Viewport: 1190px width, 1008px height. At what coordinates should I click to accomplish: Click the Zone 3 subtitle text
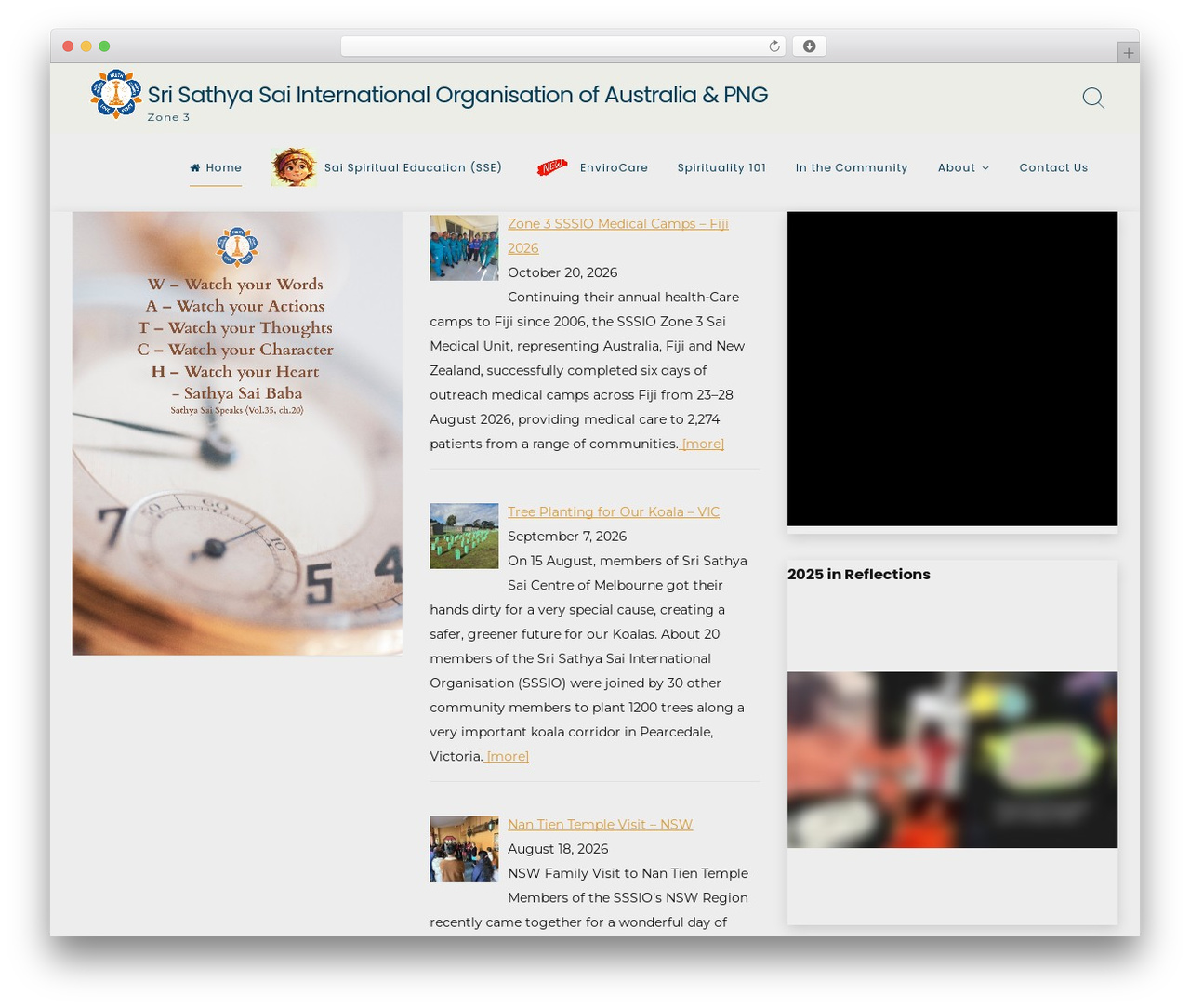[x=168, y=117]
